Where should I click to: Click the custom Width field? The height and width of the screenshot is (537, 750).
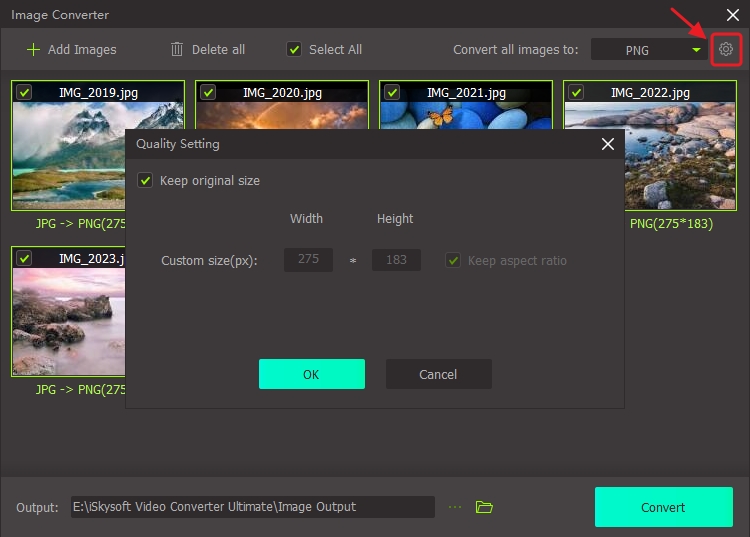(x=308, y=260)
